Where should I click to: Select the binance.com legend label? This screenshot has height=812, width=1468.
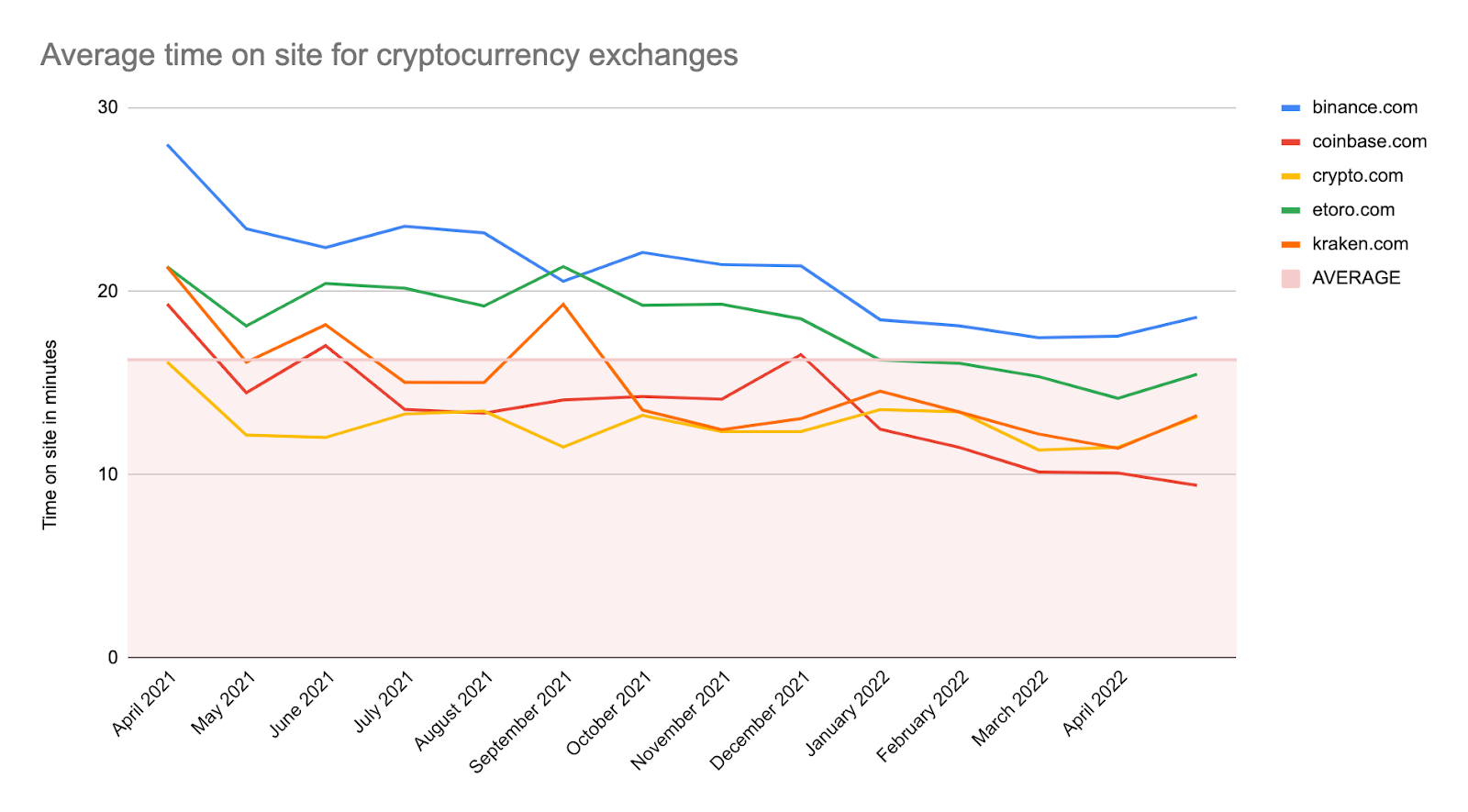(x=1364, y=107)
